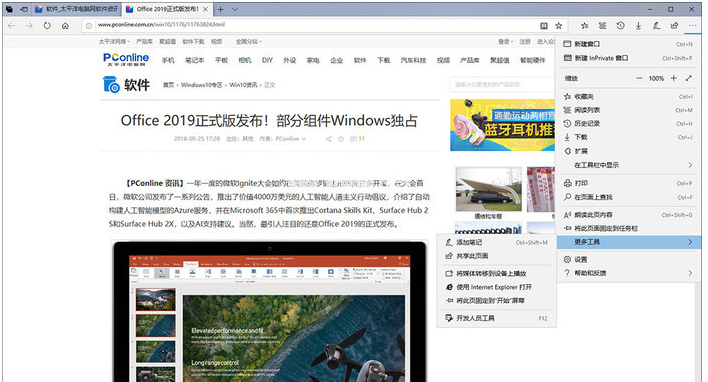Click the Add notes pen toolbar icon
Viewport: 708px width, 382px height.
click(x=657, y=26)
